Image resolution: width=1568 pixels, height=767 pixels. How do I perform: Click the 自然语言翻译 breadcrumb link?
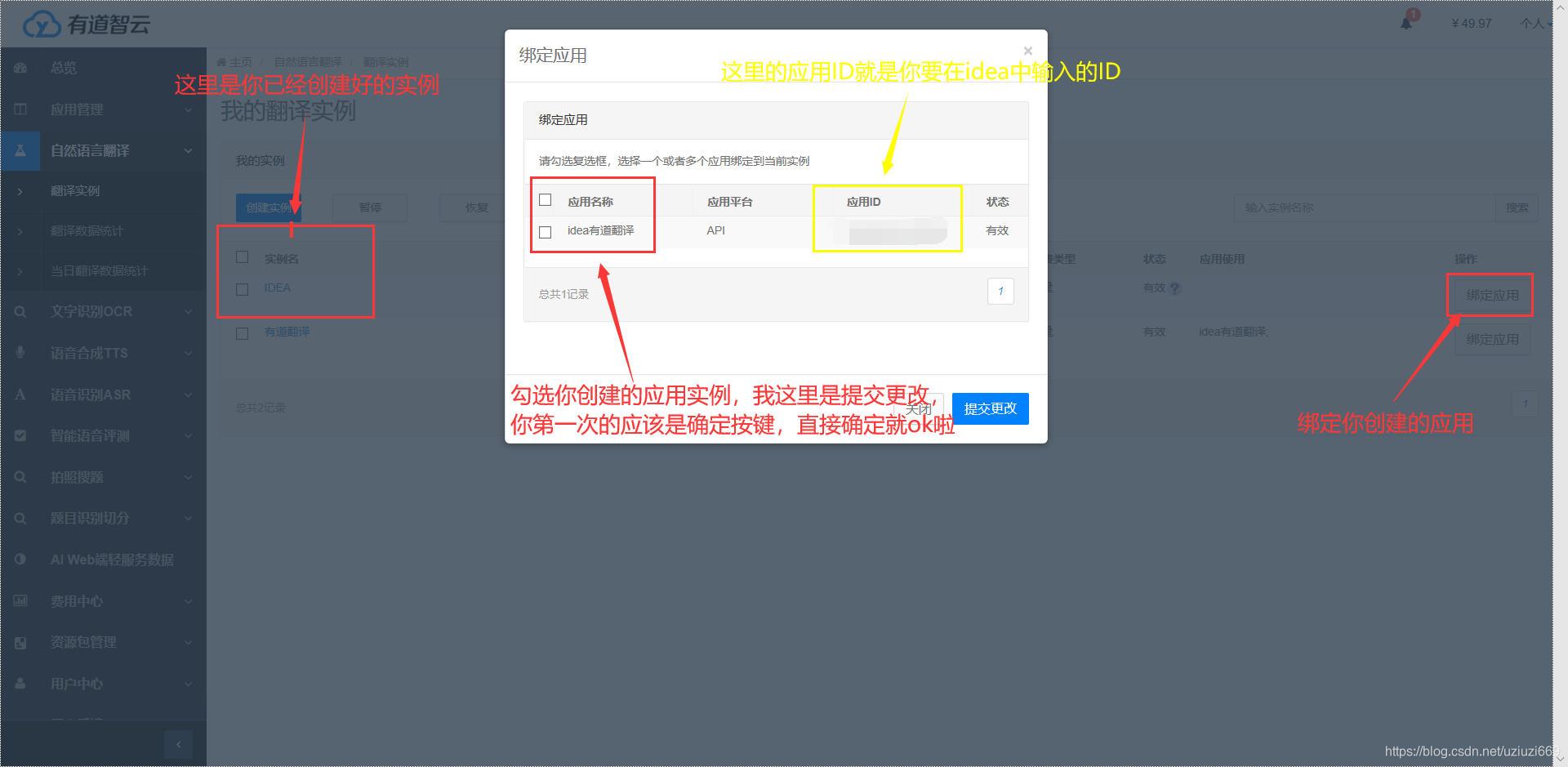(308, 62)
